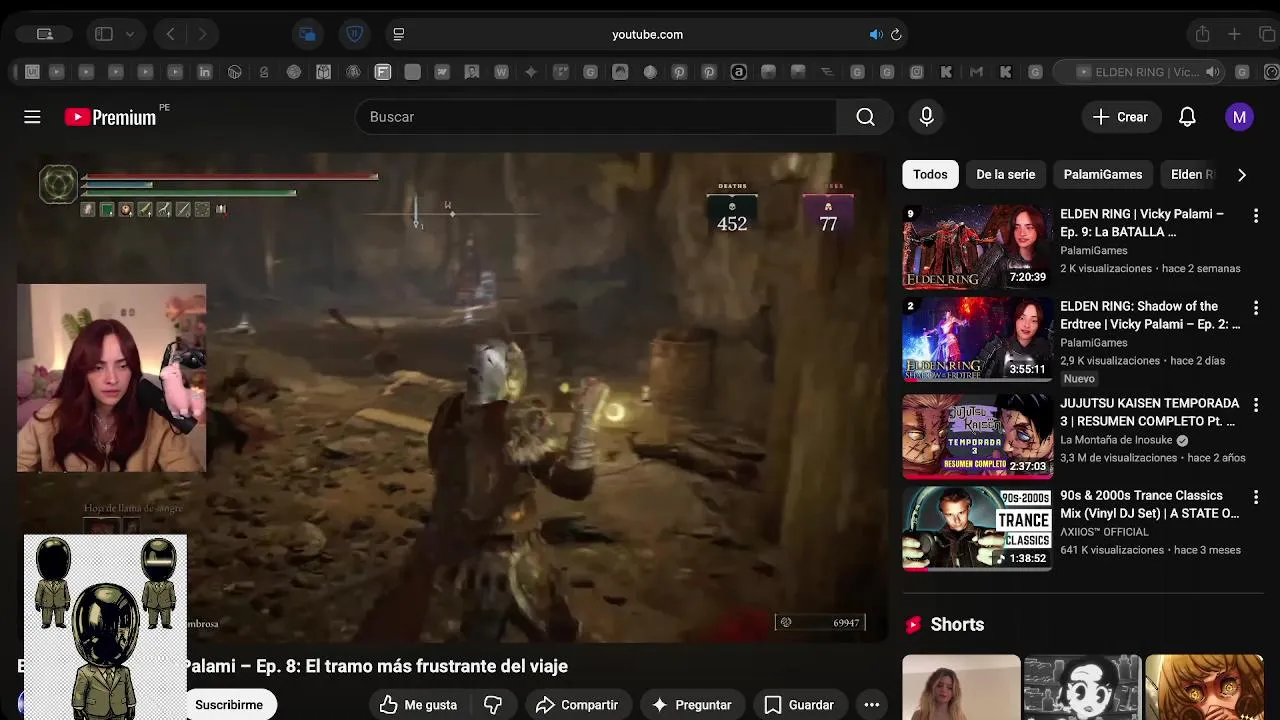Click the Shorts section icon

tap(912, 625)
